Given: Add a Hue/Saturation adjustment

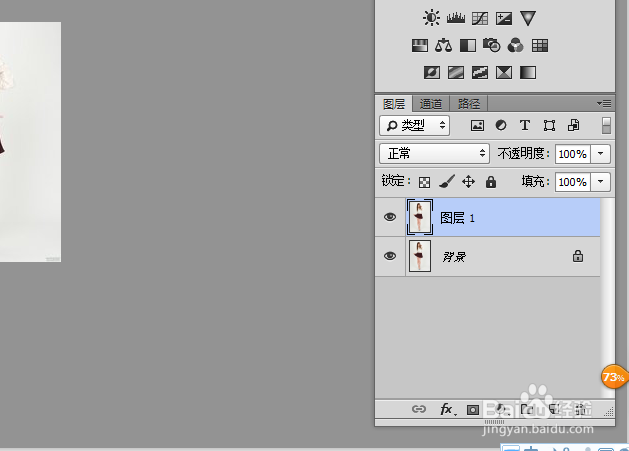Looking at the screenshot, I should pyautogui.click(x=420, y=46).
